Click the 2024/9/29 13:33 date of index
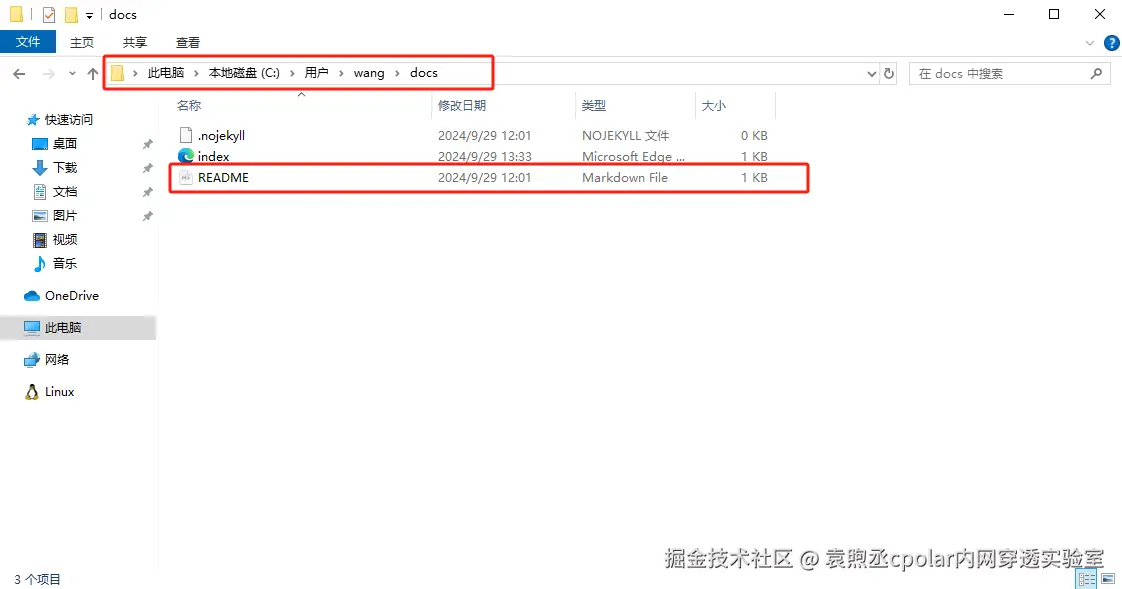 coord(484,156)
